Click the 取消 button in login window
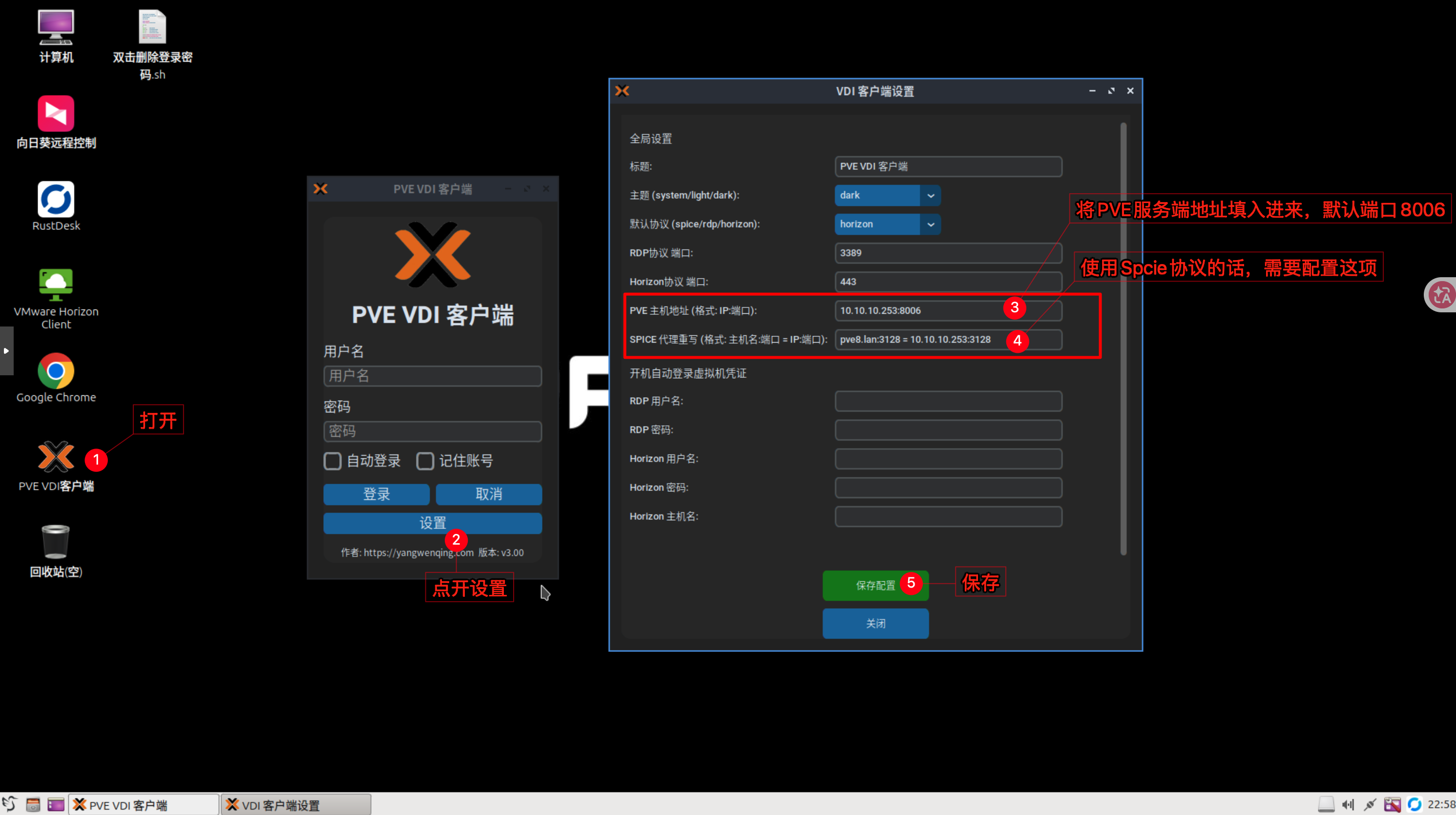The width and height of the screenshot is (1456, 815). [489, 494]
